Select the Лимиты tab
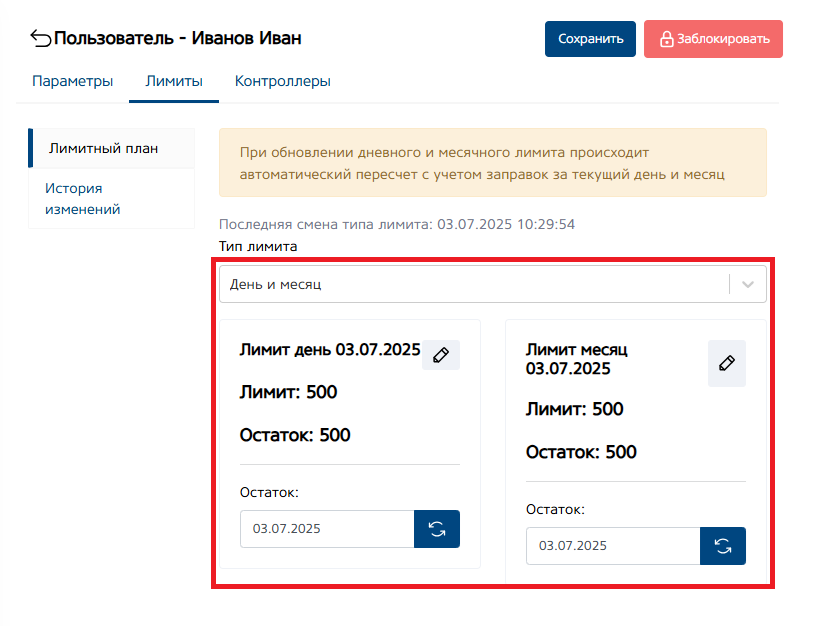This screenshot has width=818, height=626. 174,82
